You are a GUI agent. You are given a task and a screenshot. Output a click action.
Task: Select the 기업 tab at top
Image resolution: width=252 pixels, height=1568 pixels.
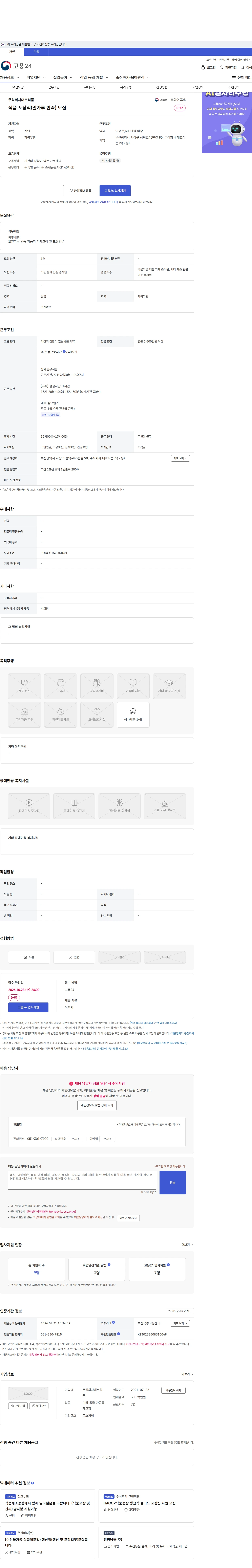point(37,52)
